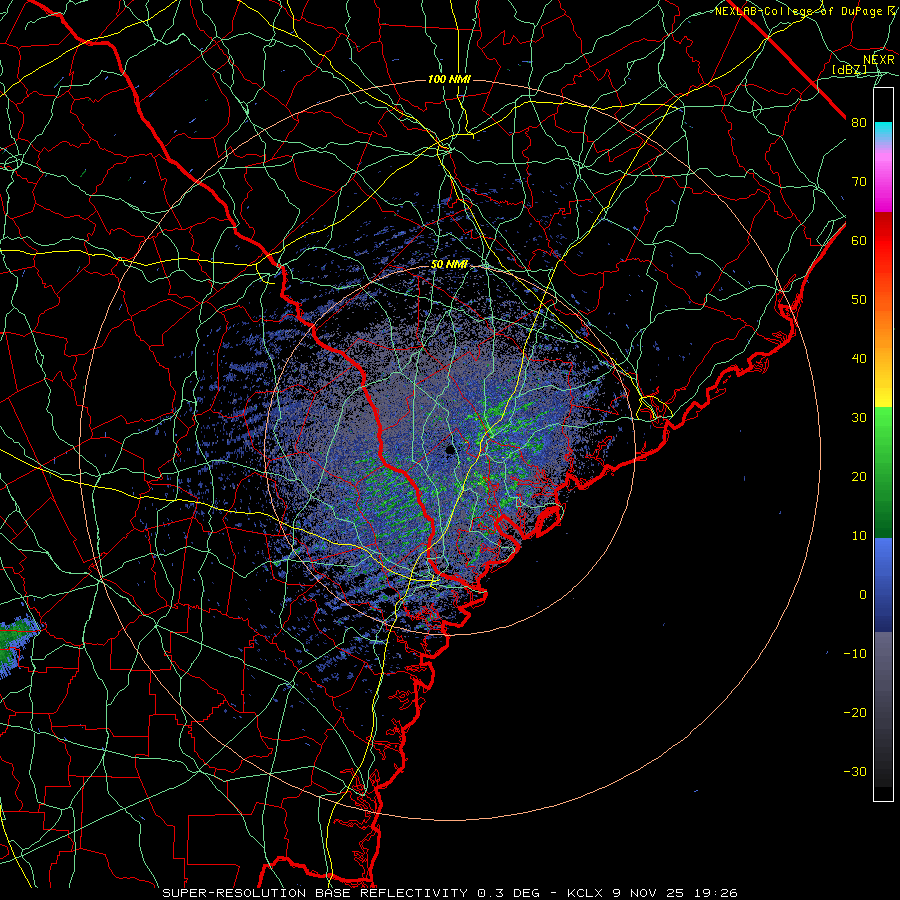
Task: Click the KCLX station identifier in caption
Action: (583, 893)
